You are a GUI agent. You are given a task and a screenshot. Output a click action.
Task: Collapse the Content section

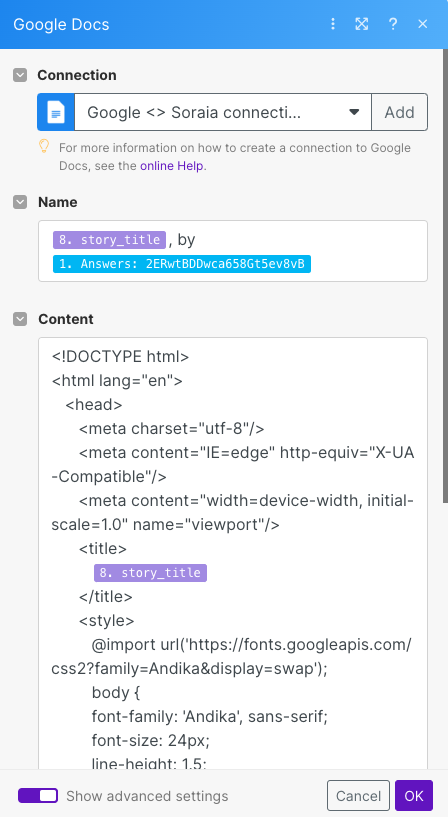pos(20,319)
